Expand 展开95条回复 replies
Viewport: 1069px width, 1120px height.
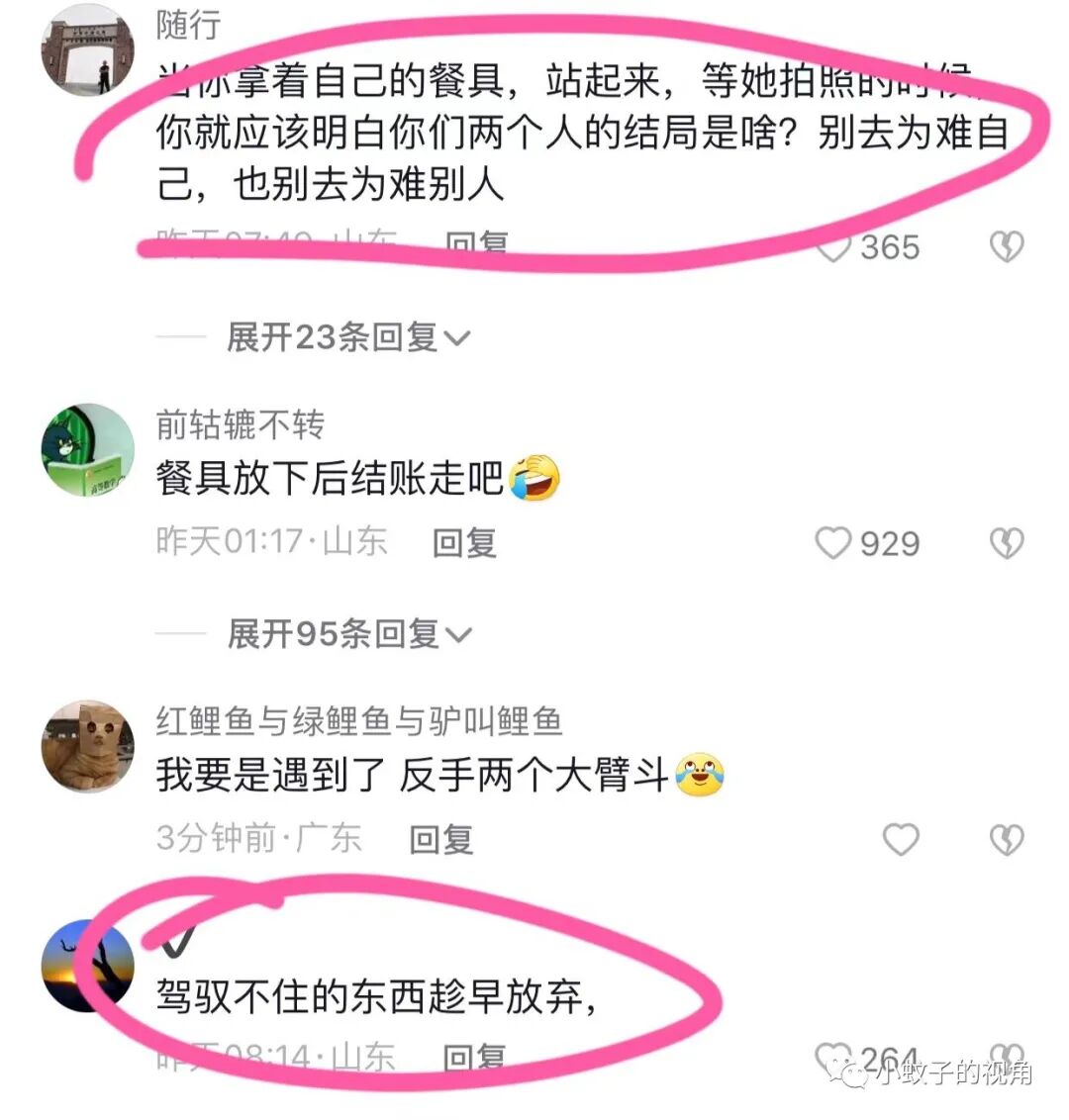[349, 633]
